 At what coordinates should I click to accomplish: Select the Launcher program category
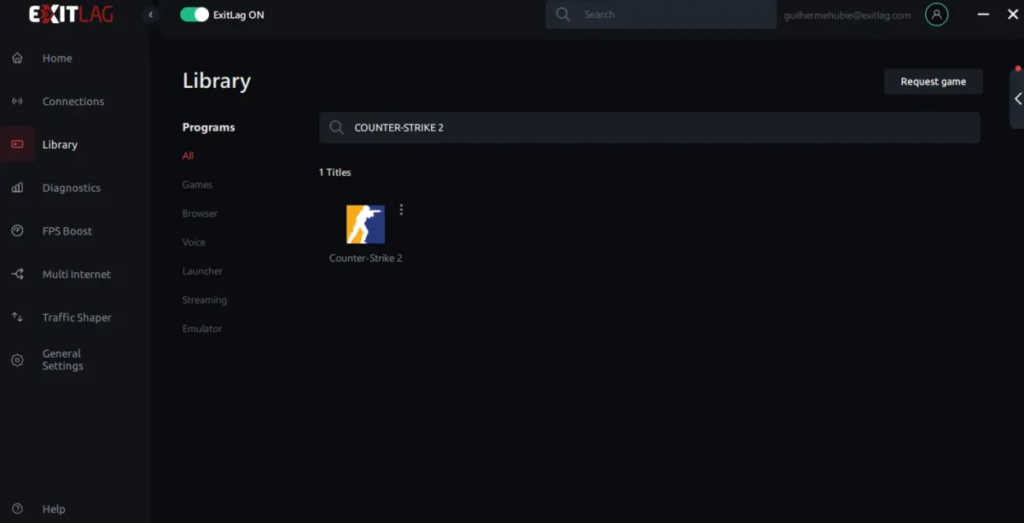202,271
